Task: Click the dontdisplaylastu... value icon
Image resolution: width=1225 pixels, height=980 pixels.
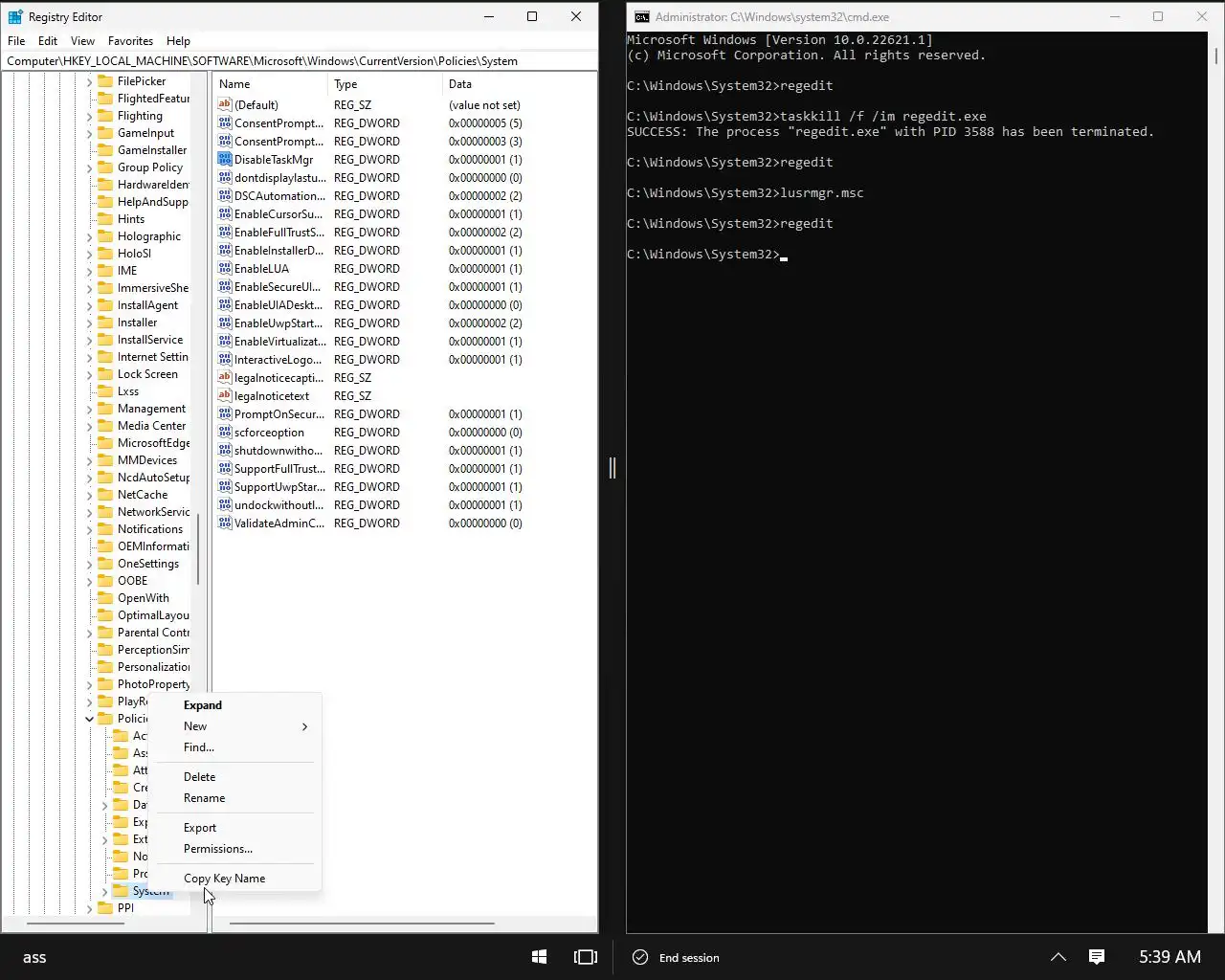Action: (x=225, y=177)
